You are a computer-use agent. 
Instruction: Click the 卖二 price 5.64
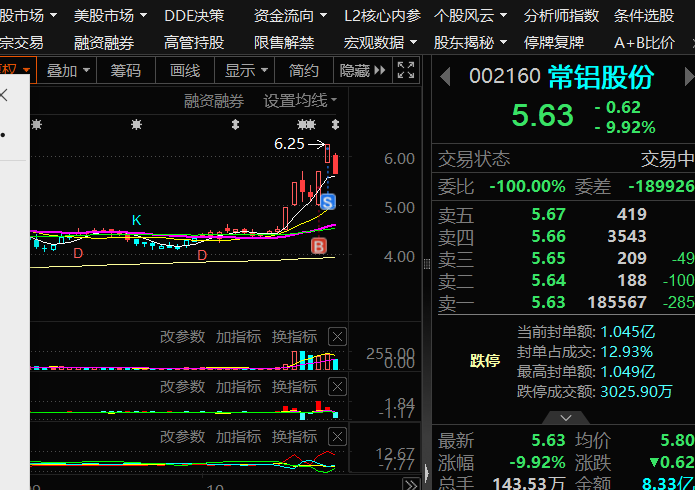click(x=549, y=281)
